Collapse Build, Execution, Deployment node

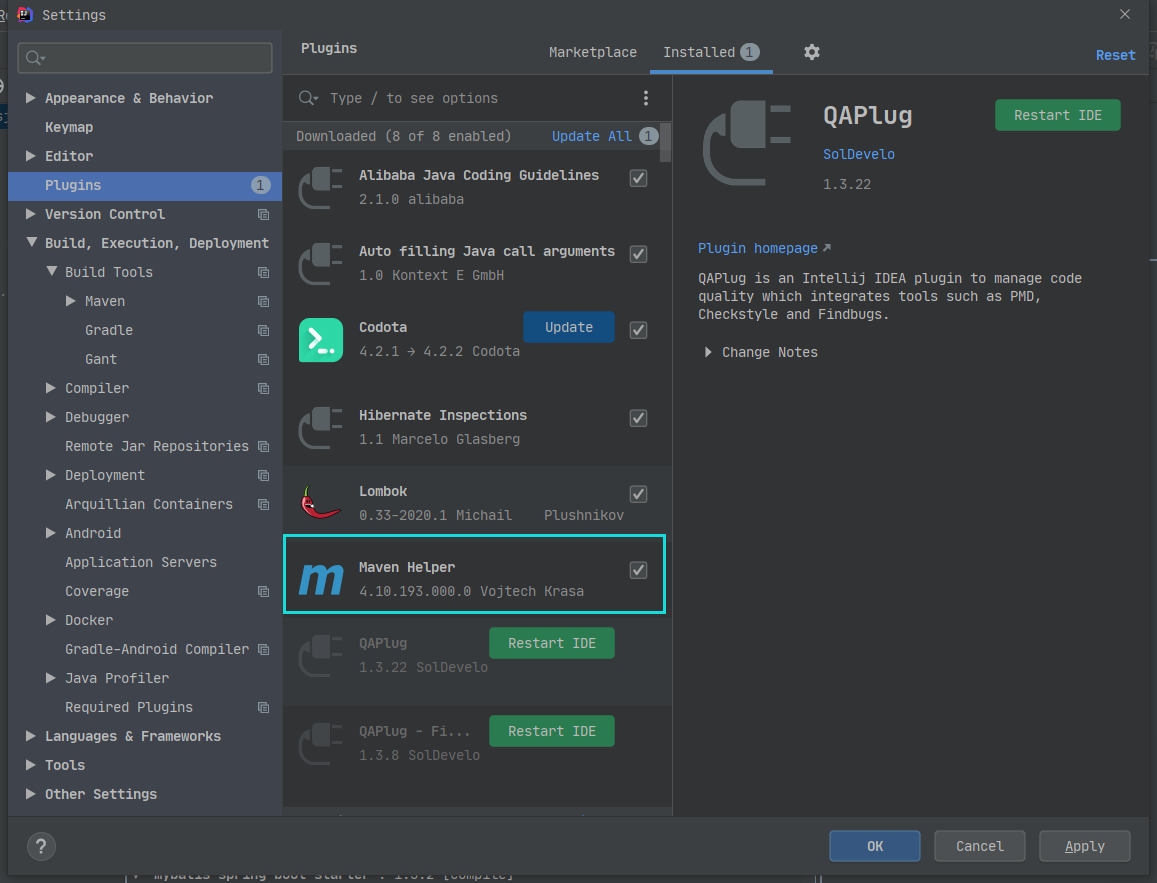[x=31, y=242]
